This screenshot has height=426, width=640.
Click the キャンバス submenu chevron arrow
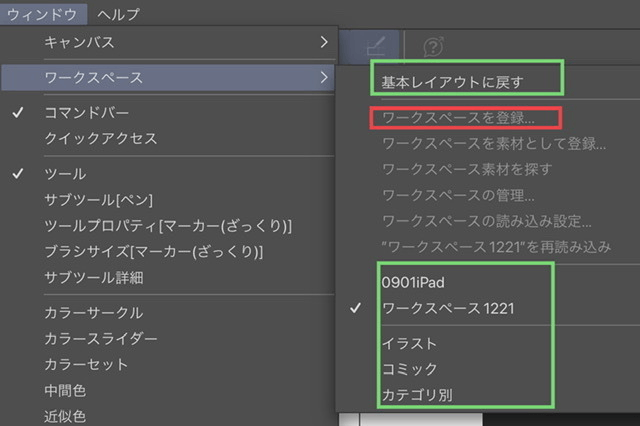point(324,42)
